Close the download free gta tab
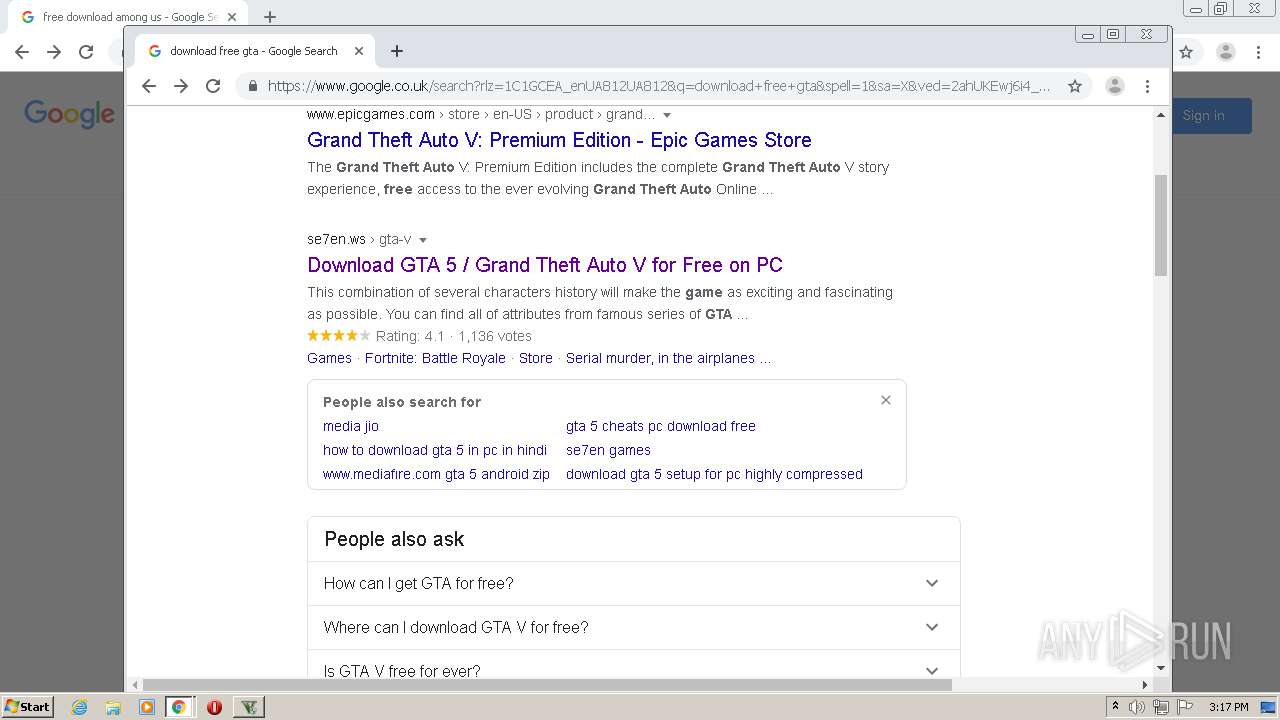Screen dimensions: 1280x720 click(x=358, y=51)
